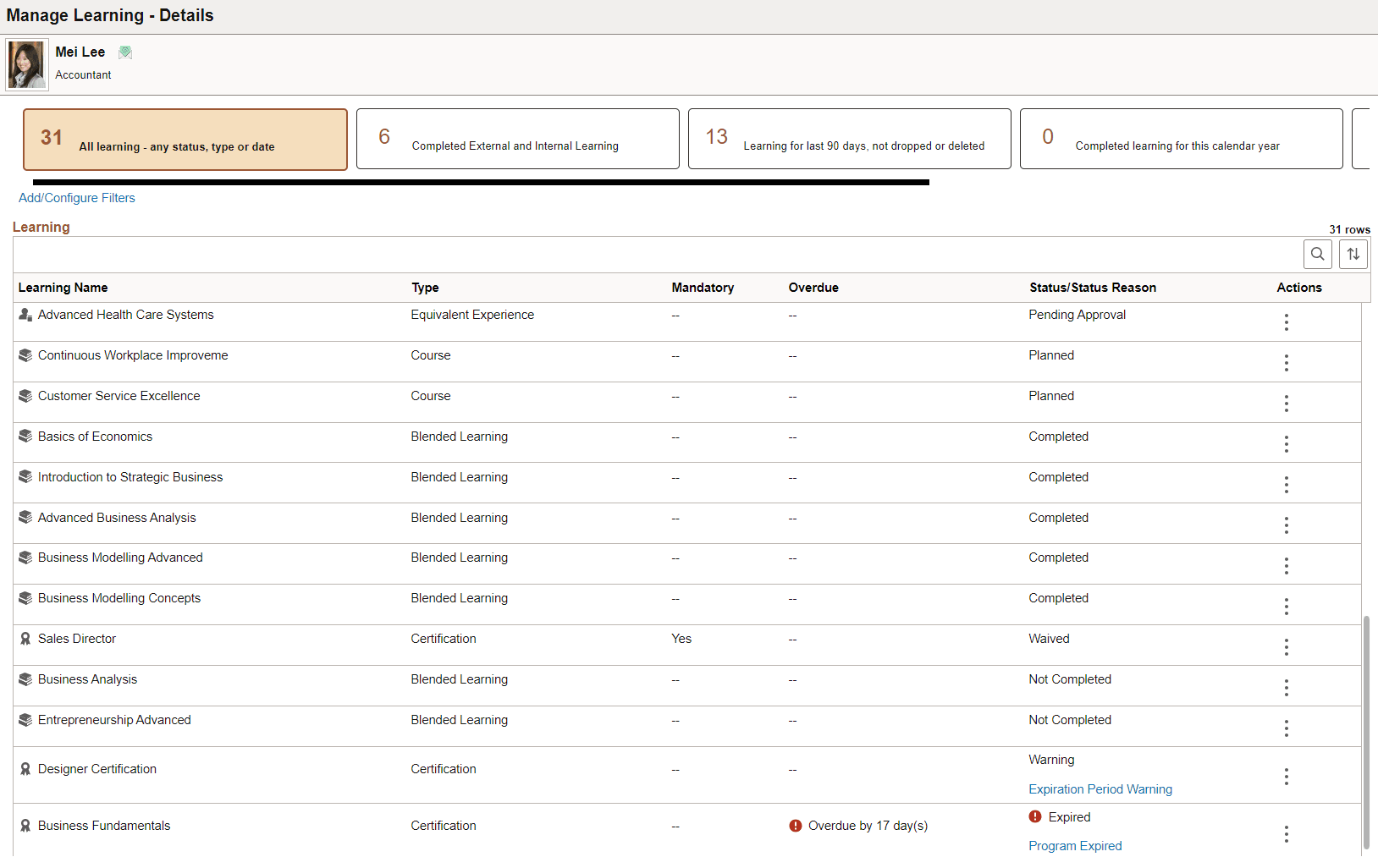The height and width of the screenshot is (868, 1378).
Task: Click the course icon beside Customer Service Excellence
Action: tap(24, 396)
